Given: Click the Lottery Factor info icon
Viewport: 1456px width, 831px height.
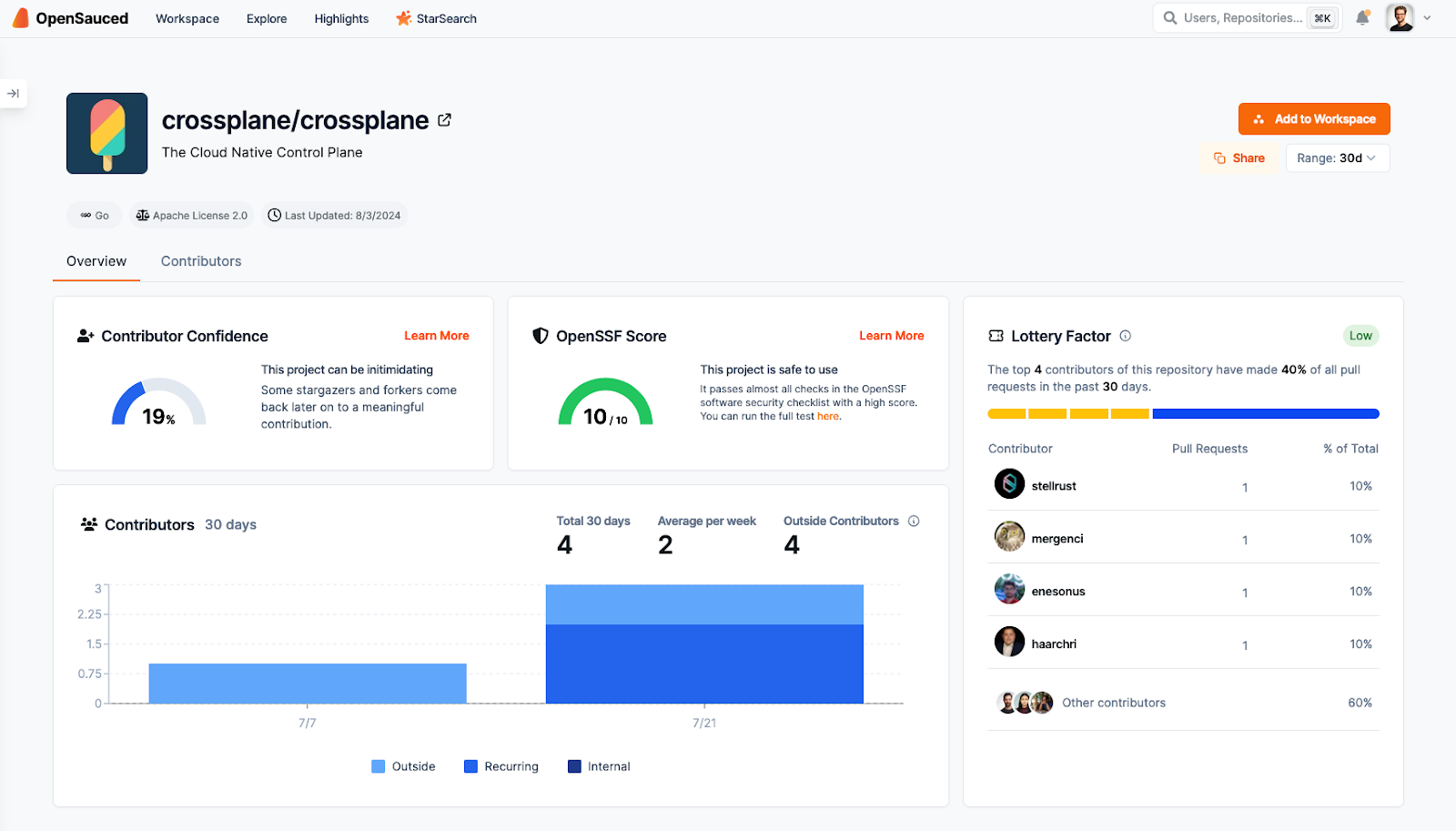Looking at the screenshot, I should coord(1126,336).
